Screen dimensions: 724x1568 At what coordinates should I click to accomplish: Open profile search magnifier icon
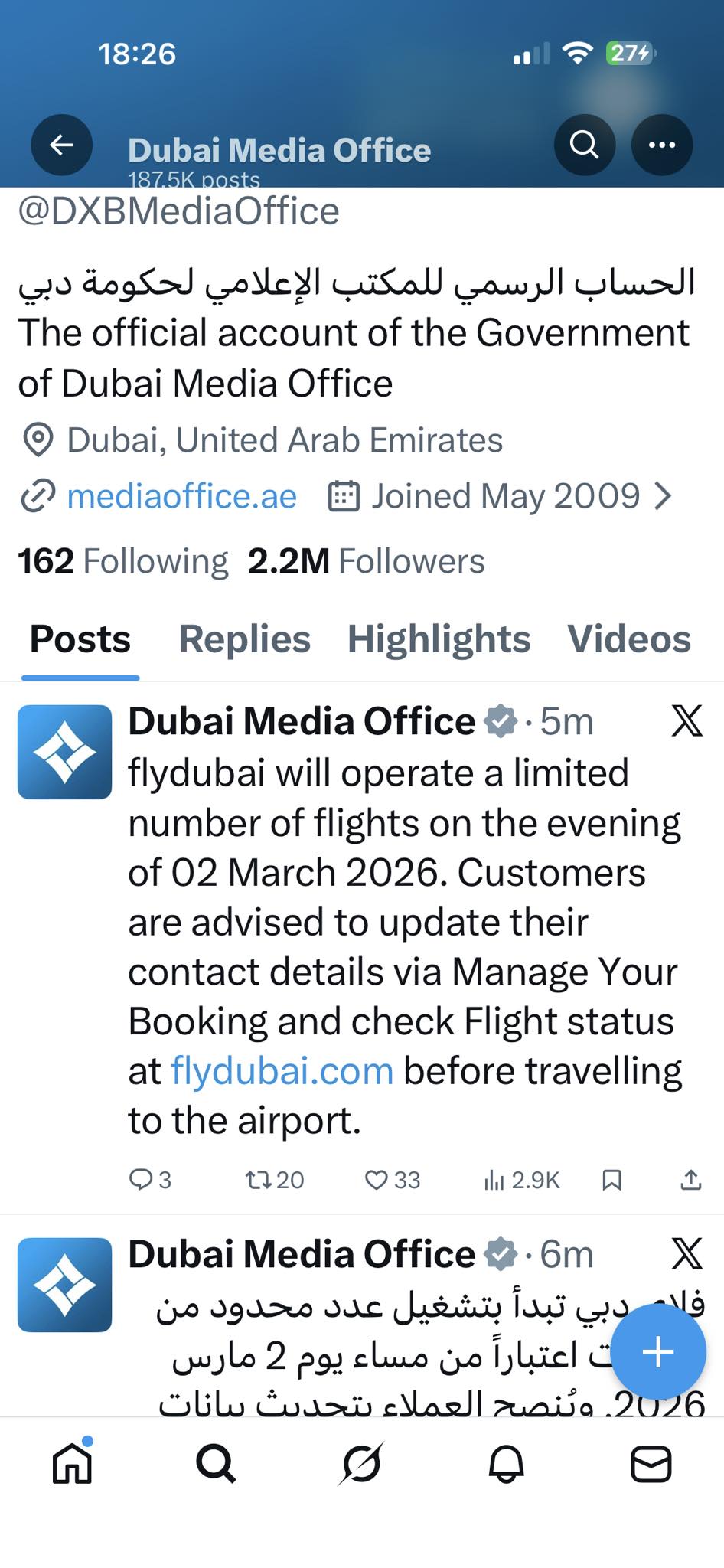pos(585,145)
